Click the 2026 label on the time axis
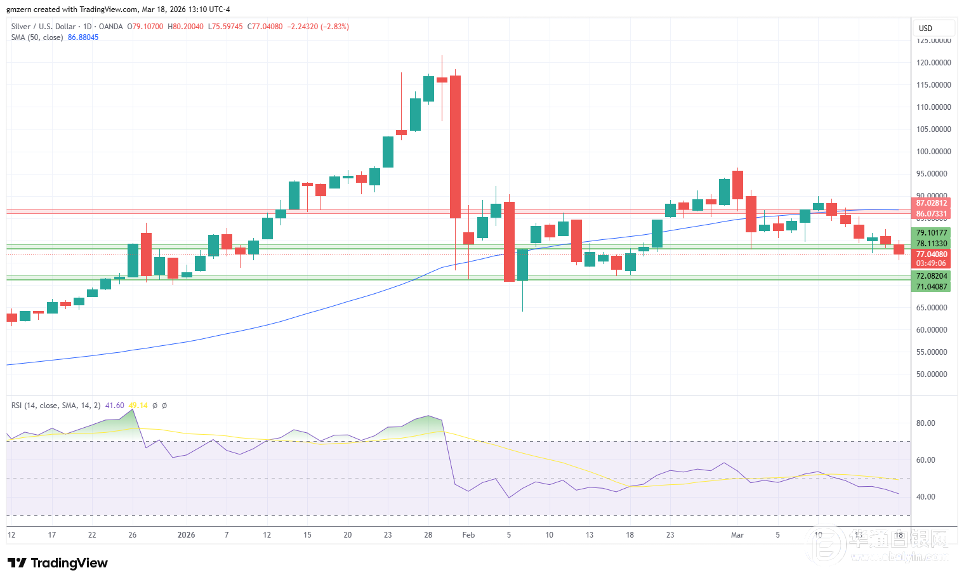 point(185,535)
